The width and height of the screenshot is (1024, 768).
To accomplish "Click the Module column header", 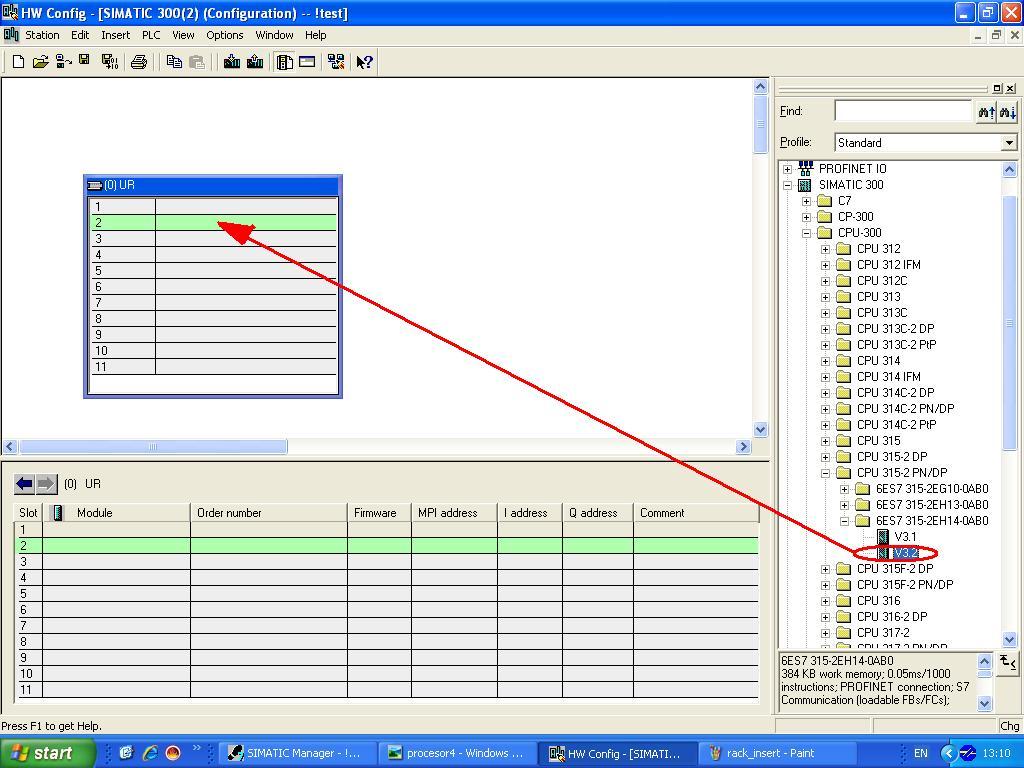I will [x=116, y=513].
